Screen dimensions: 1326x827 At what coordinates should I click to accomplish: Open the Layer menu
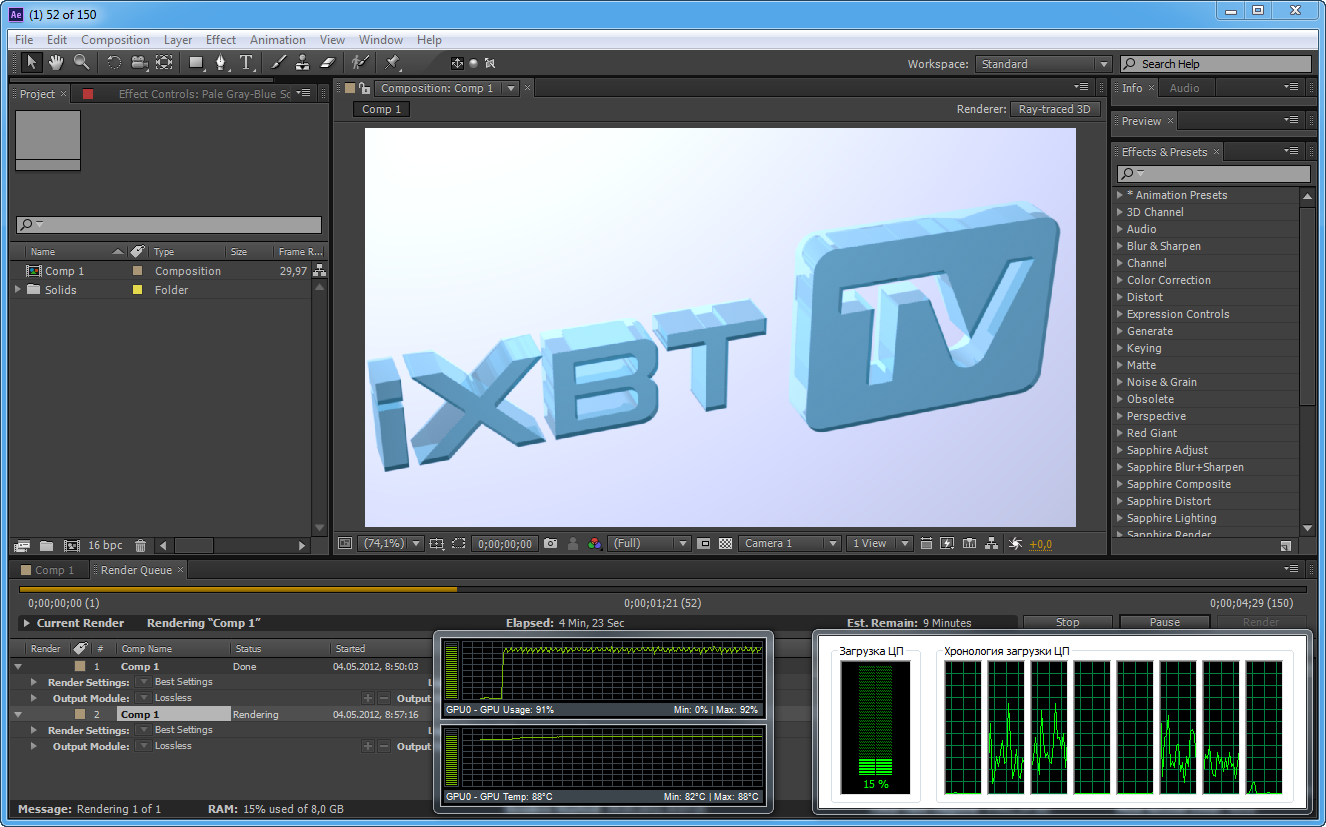[x=178, y=40]
